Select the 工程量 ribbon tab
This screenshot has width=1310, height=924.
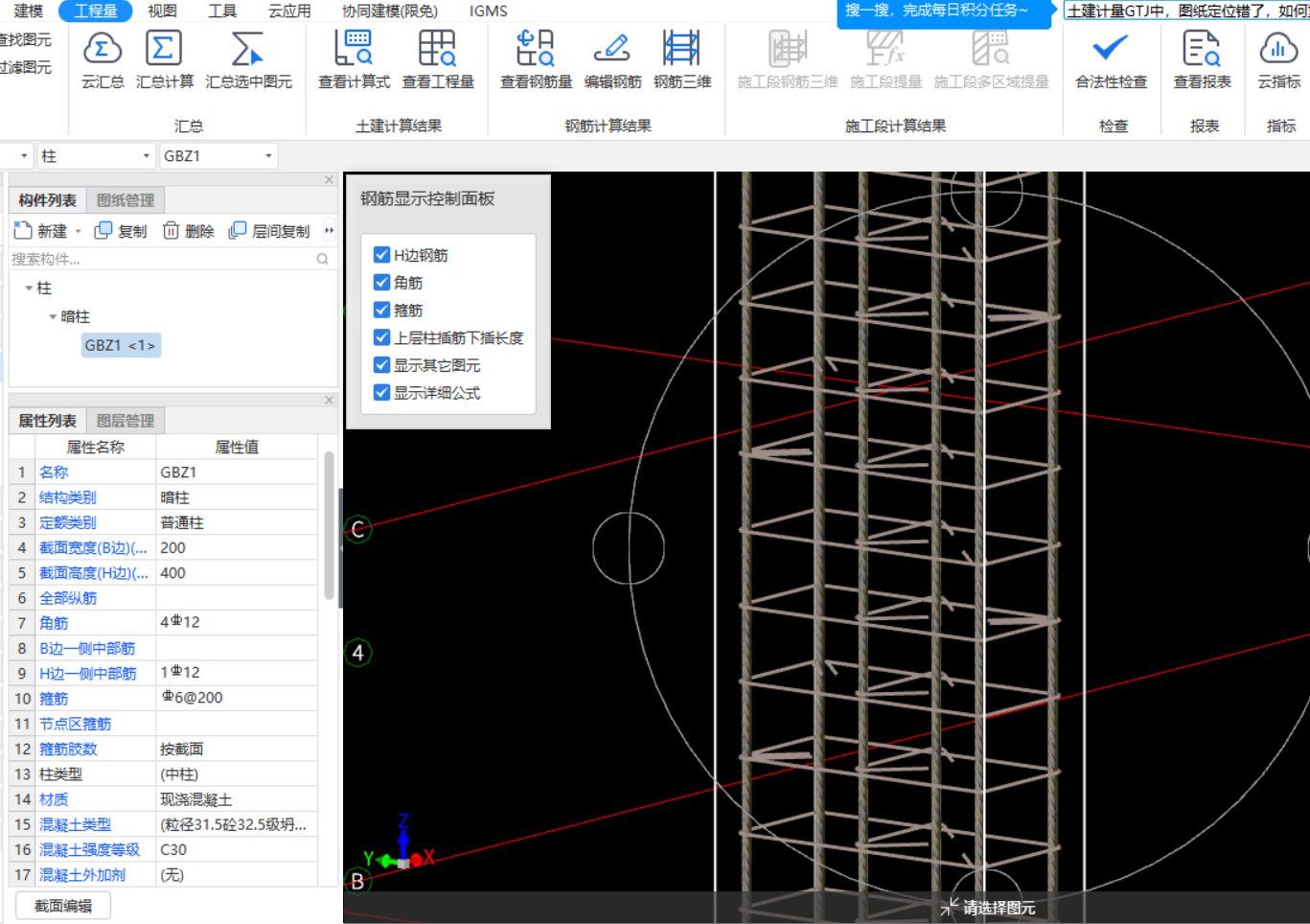(96, 11)
